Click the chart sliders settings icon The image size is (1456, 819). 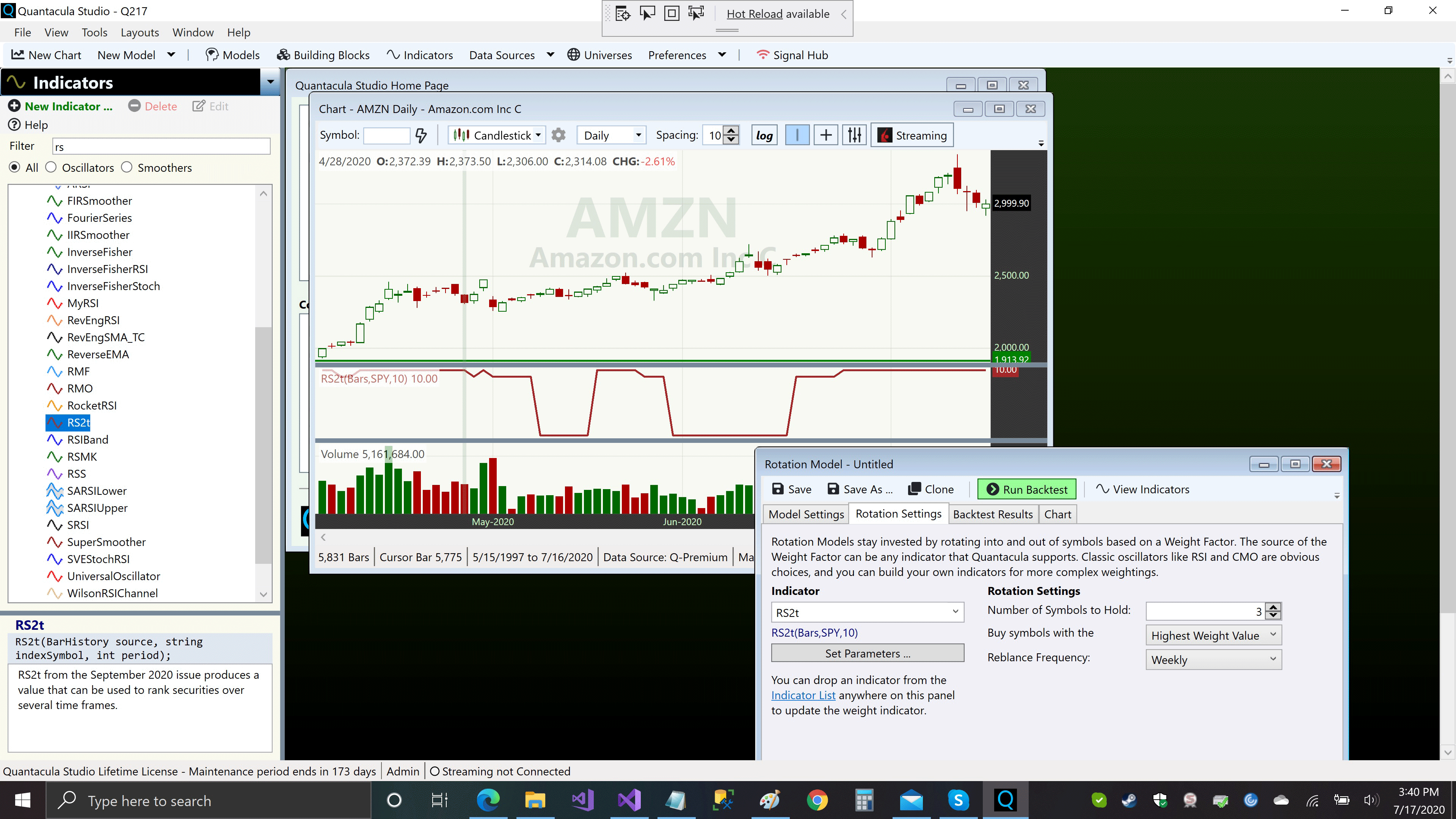(x=854, y=135)
